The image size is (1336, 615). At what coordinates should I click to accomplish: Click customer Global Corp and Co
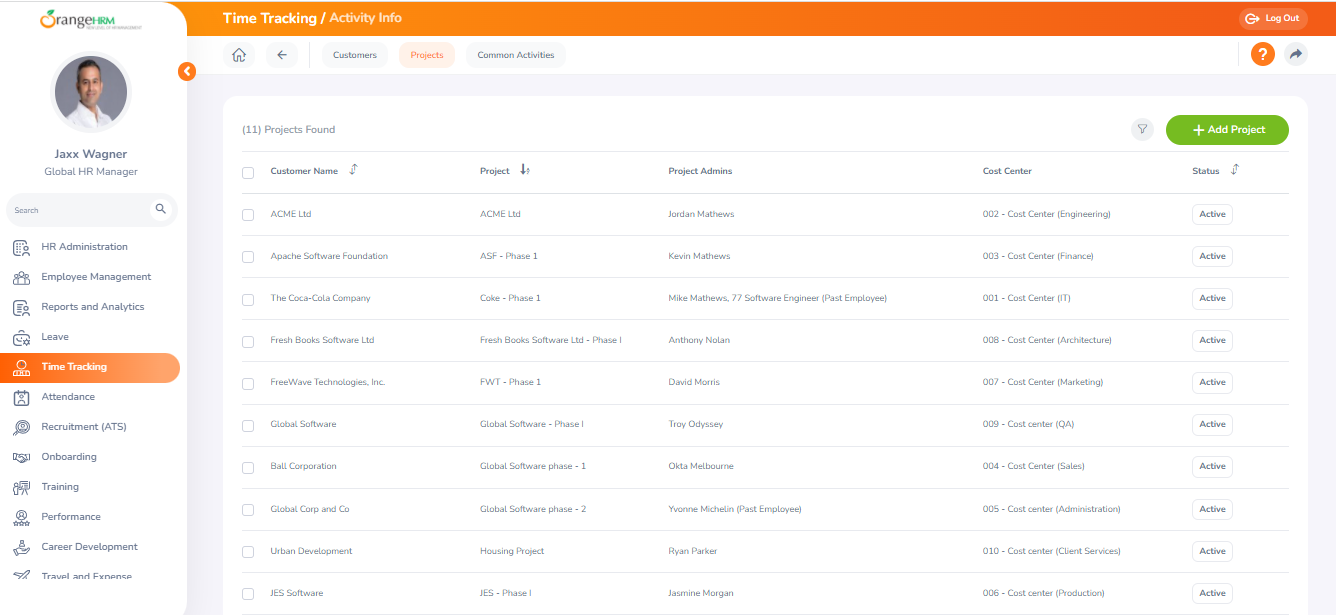(310, 509)
